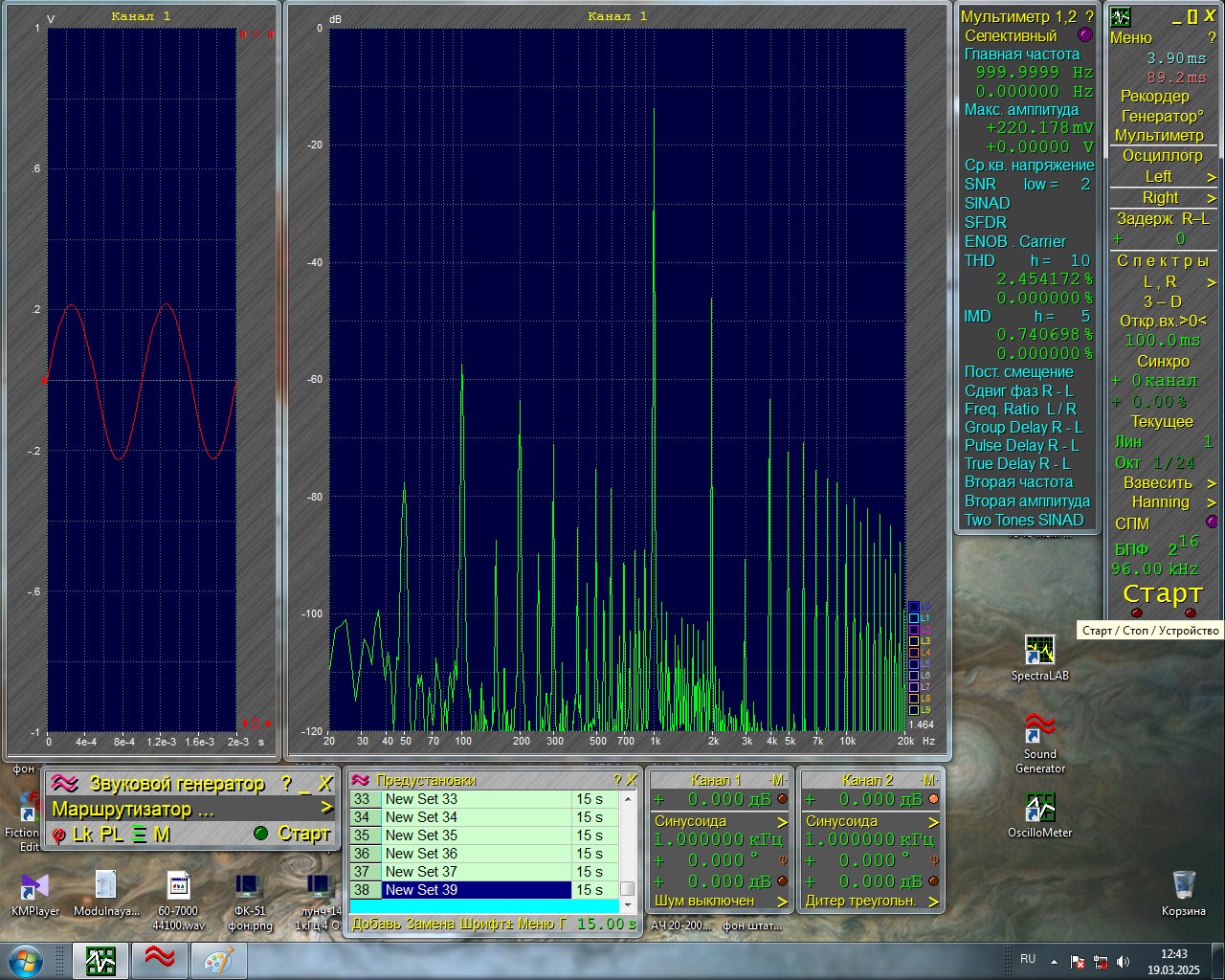The image size is (1225, 980).
Task: Open the Меню item in analyzer panel
Action: point(1130,38)
